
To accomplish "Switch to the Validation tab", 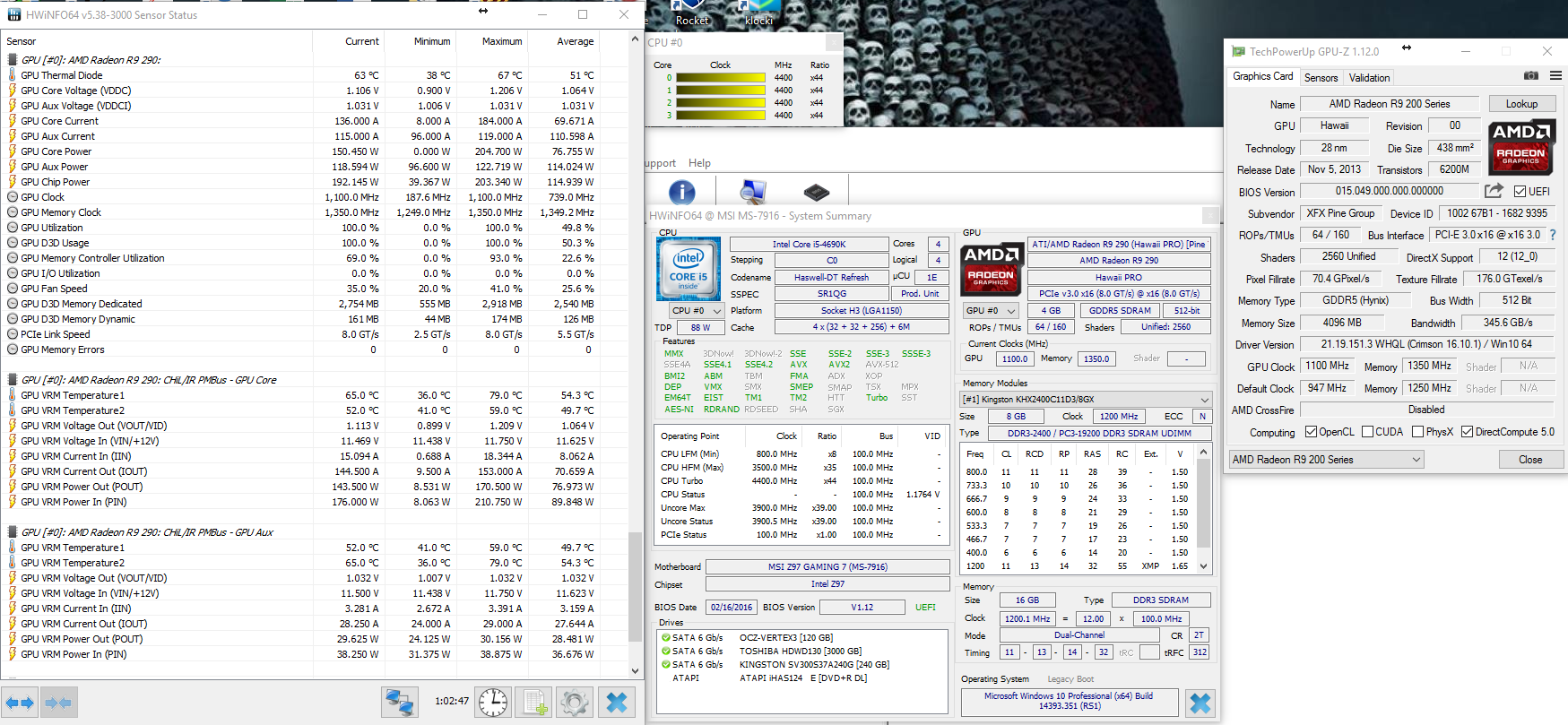I will click(1370, 78).
